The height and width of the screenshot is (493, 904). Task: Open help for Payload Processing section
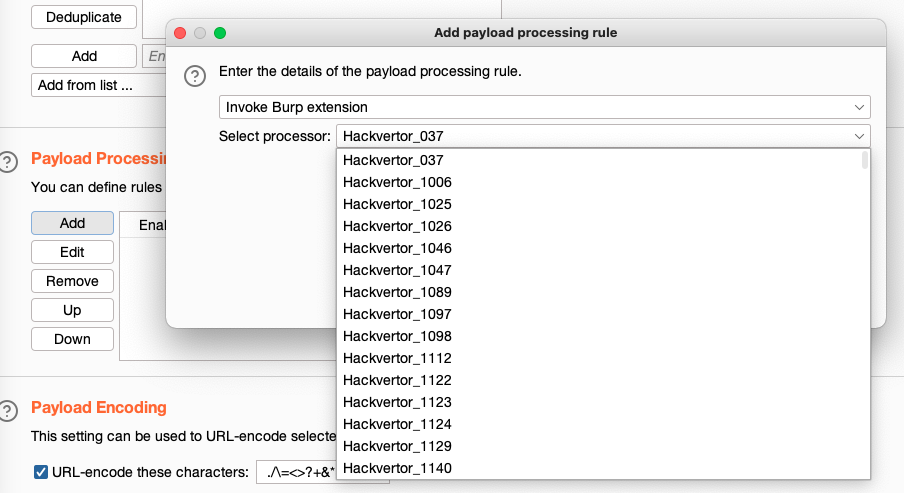[x=9, y=161]
